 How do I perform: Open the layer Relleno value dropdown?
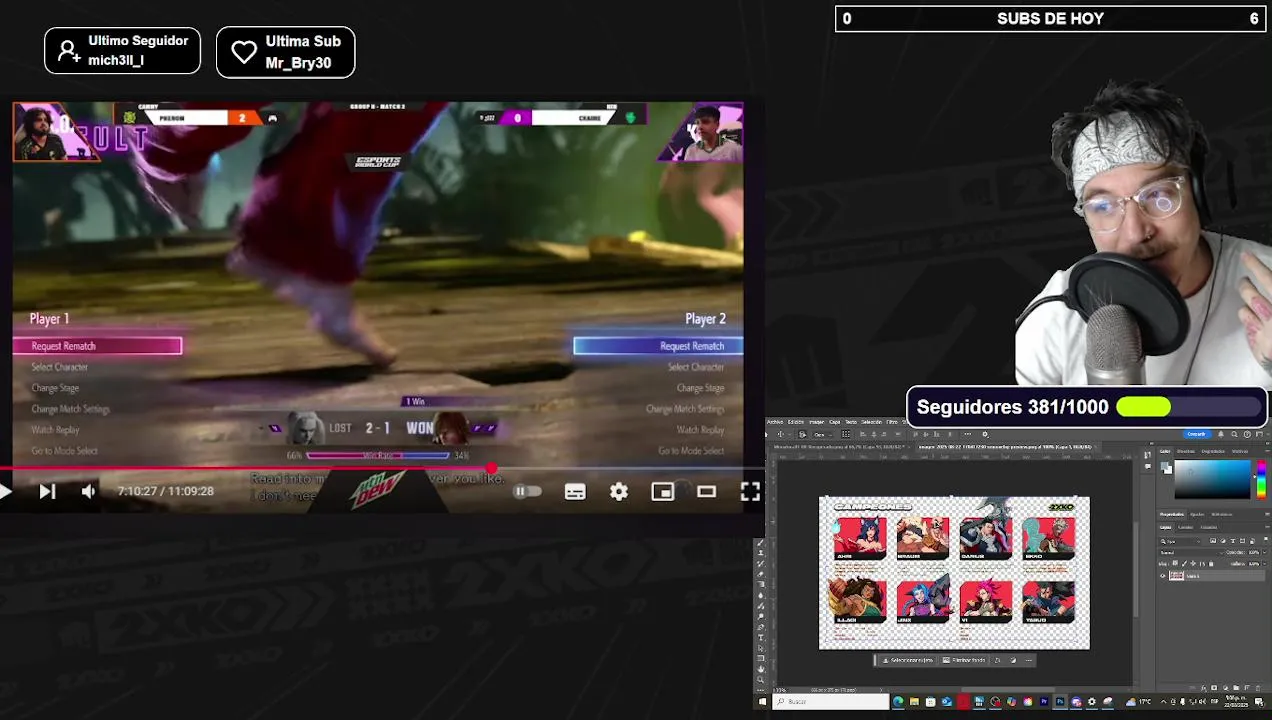click(1264, 564)
